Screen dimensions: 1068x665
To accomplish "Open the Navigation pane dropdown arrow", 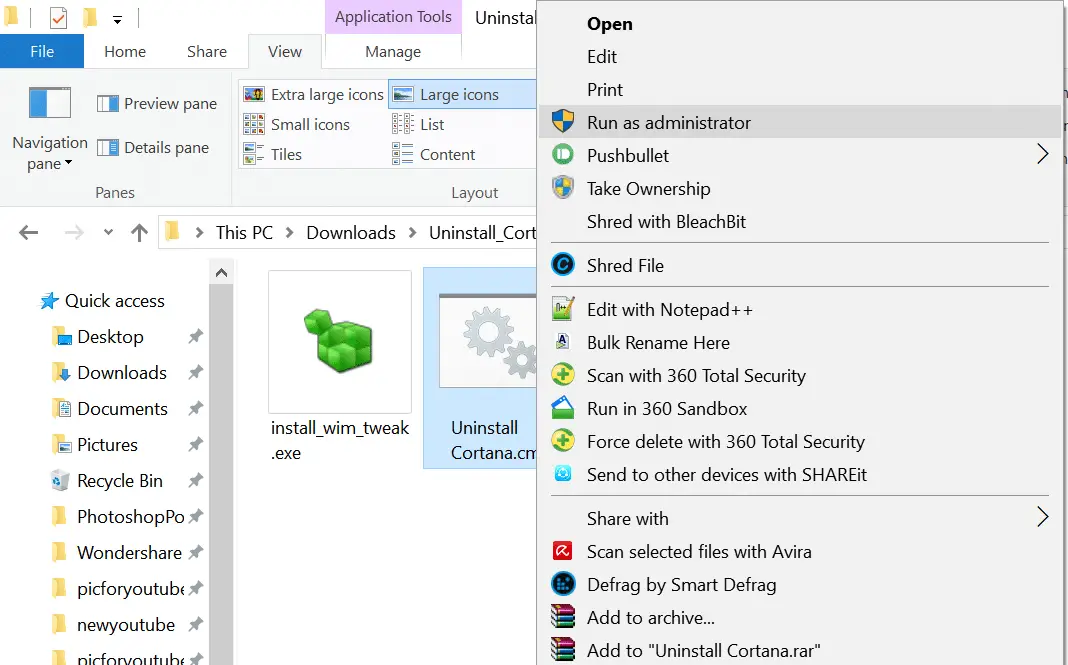I will [68, 163].
